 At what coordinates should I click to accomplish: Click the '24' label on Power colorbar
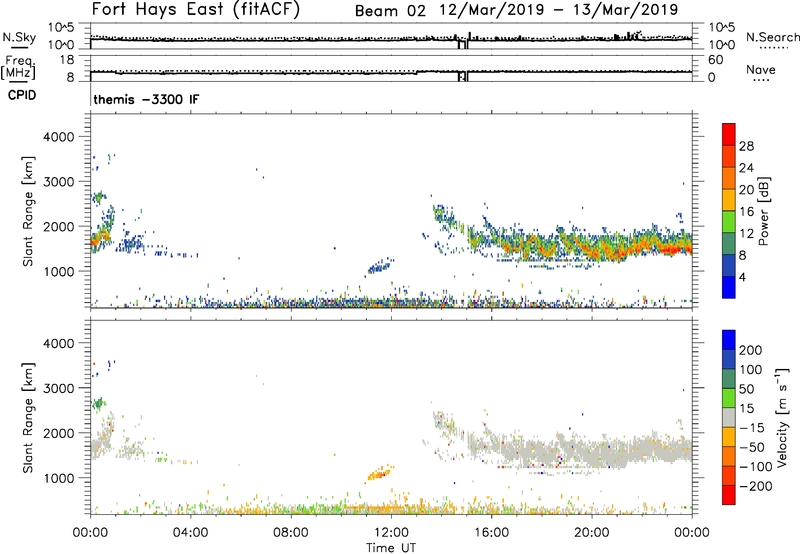tap(746, 168)
